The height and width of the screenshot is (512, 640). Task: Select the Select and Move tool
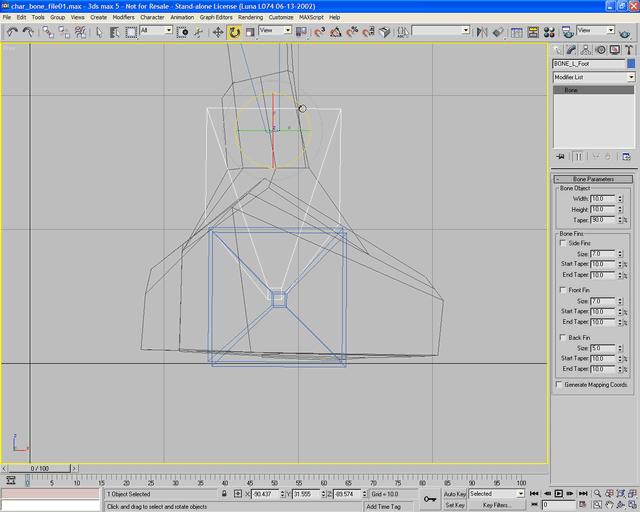click(218, 31)
